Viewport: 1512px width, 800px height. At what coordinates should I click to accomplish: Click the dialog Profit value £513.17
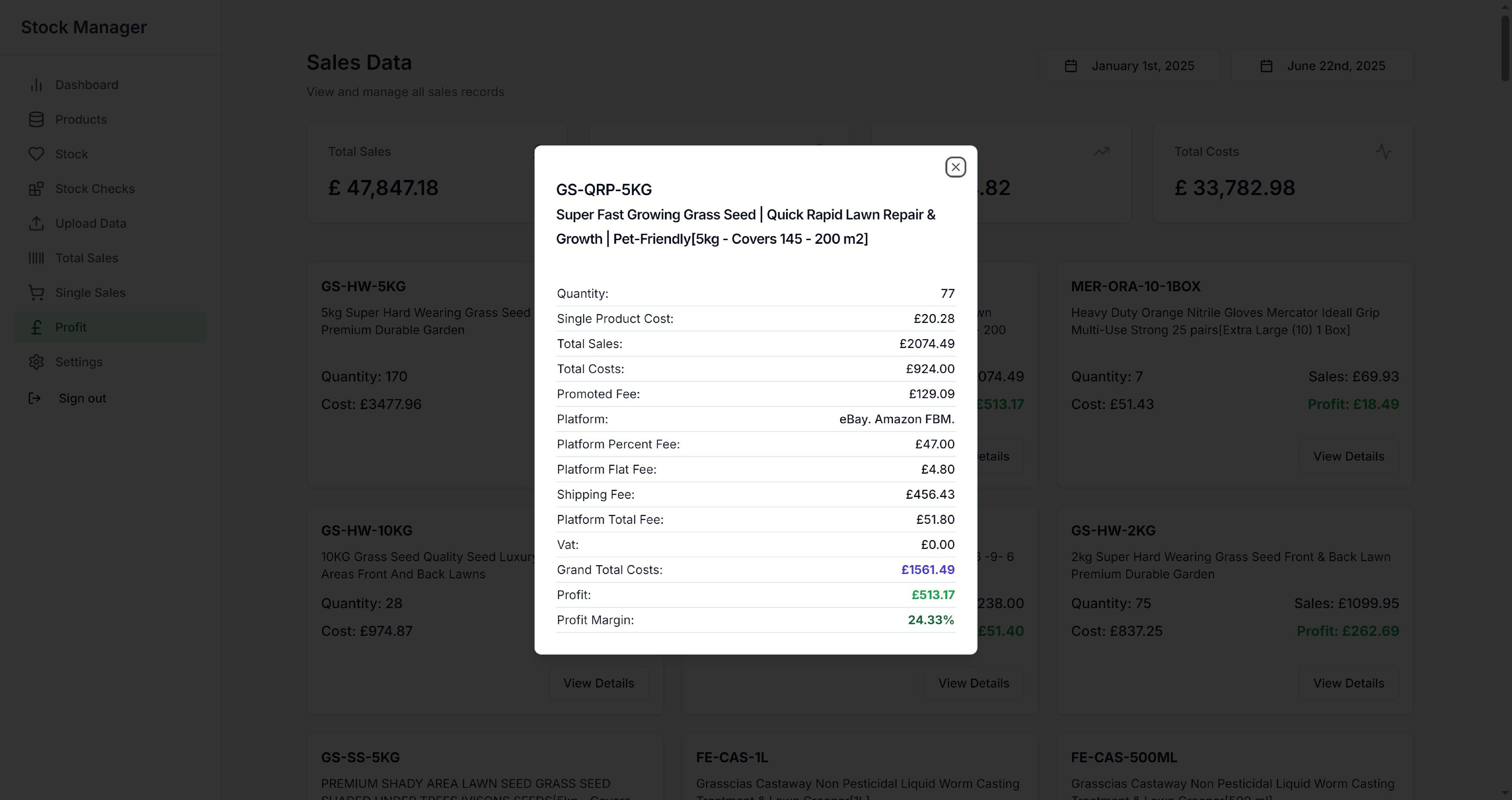933,595
